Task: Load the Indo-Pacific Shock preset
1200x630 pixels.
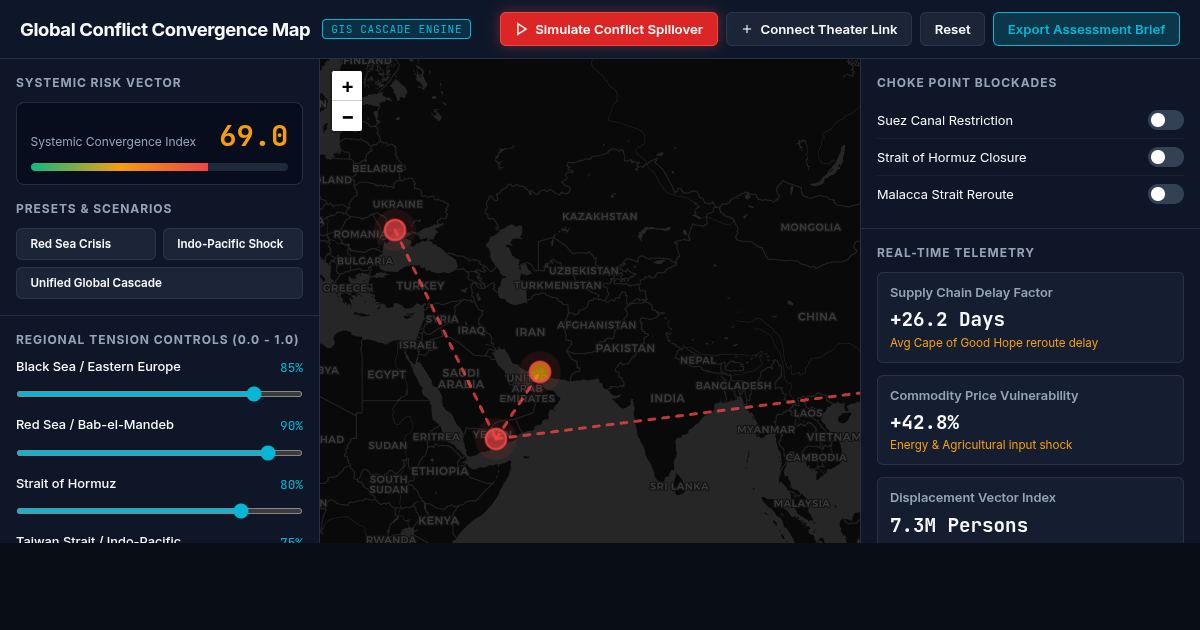Action: (233, 244)
